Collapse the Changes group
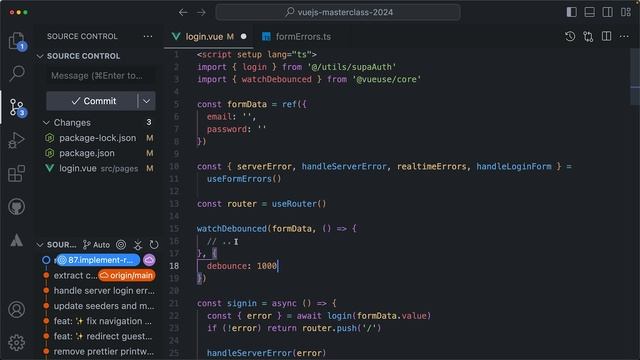Viewport: 640px width, 360px height. pyautogui.click(x=46, y=122)
